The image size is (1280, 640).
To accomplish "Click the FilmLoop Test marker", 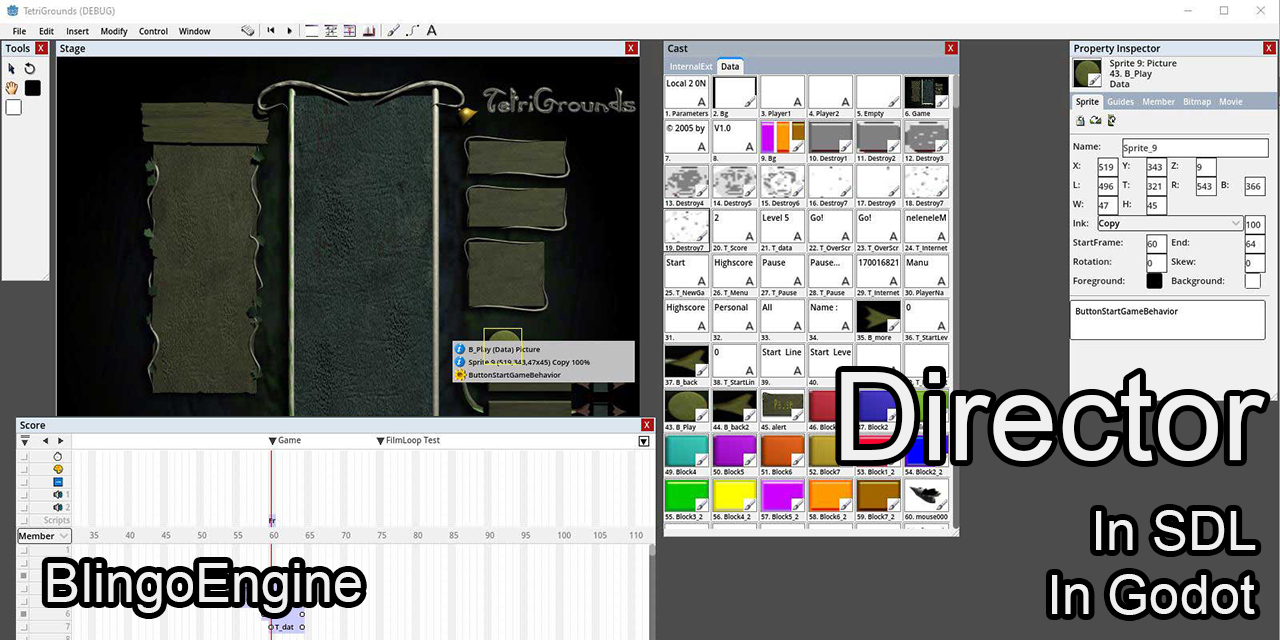I will pos(407,440).
